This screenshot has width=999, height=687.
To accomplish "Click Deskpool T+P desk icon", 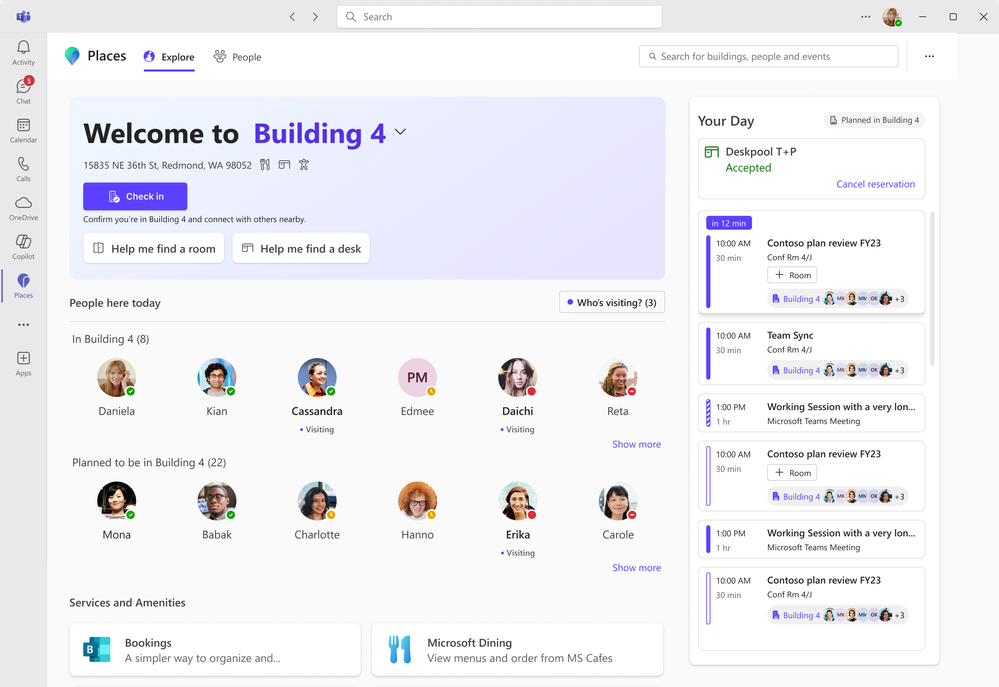I will click(712, 152).
